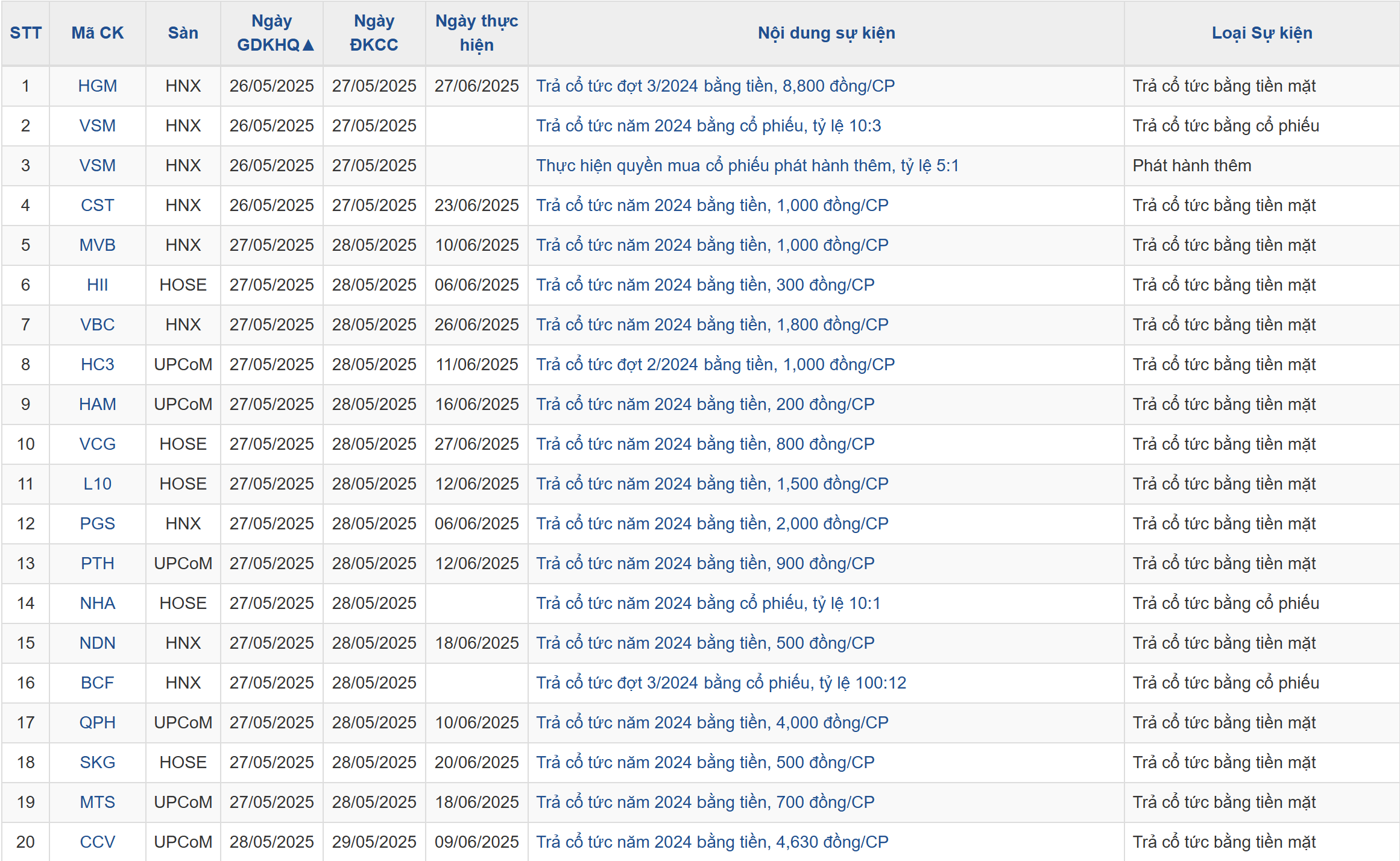The height and width of the screenshot is (861, 1400).
Task: Open the PGS stock code link
Action: 98,524
